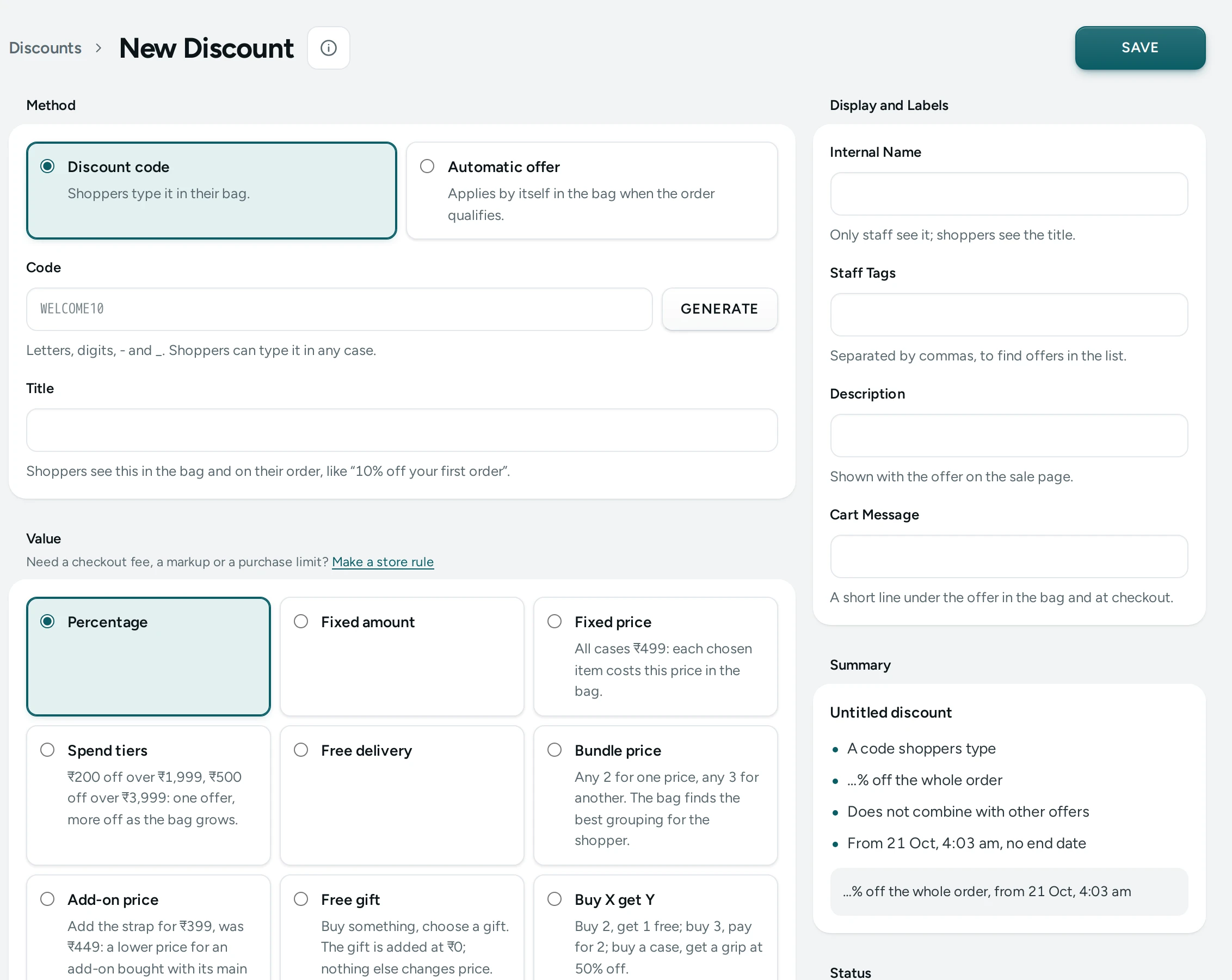Click the Cart Message field
1232x980 pixels.
click(1008, 556)
